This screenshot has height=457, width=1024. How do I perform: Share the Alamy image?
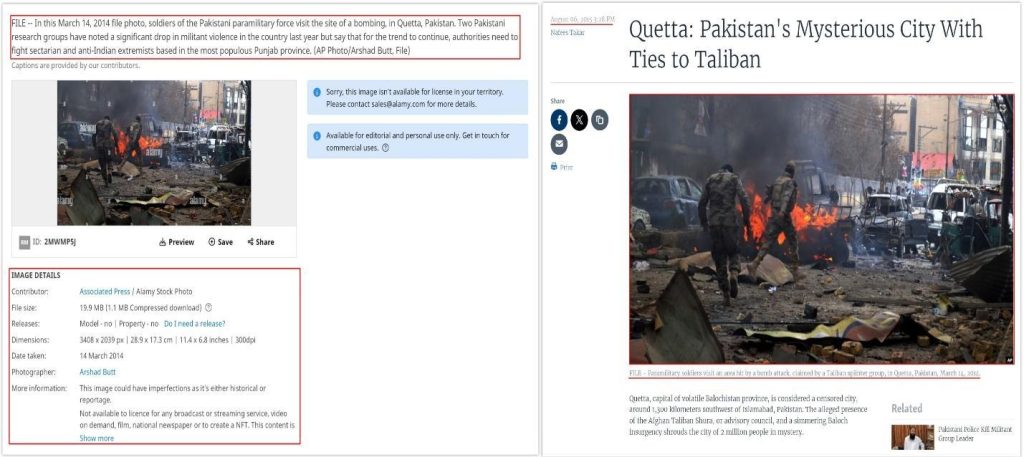(x=261, y=242)
